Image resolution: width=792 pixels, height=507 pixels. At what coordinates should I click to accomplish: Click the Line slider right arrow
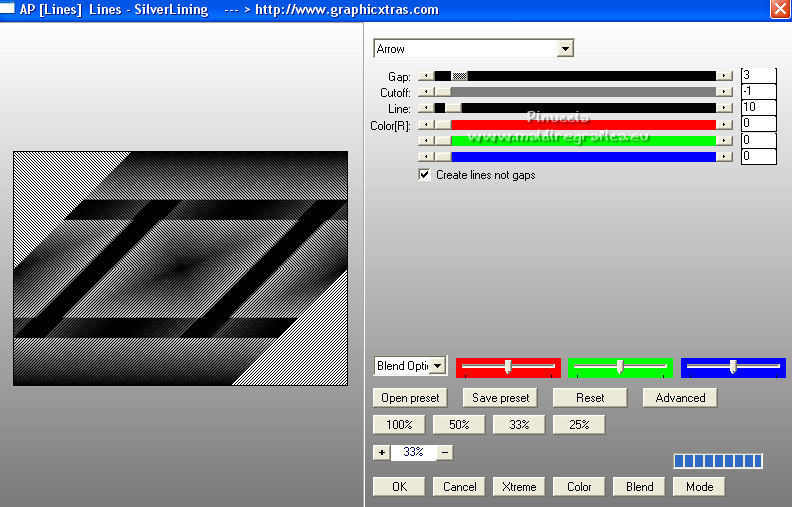coord(724,108)
